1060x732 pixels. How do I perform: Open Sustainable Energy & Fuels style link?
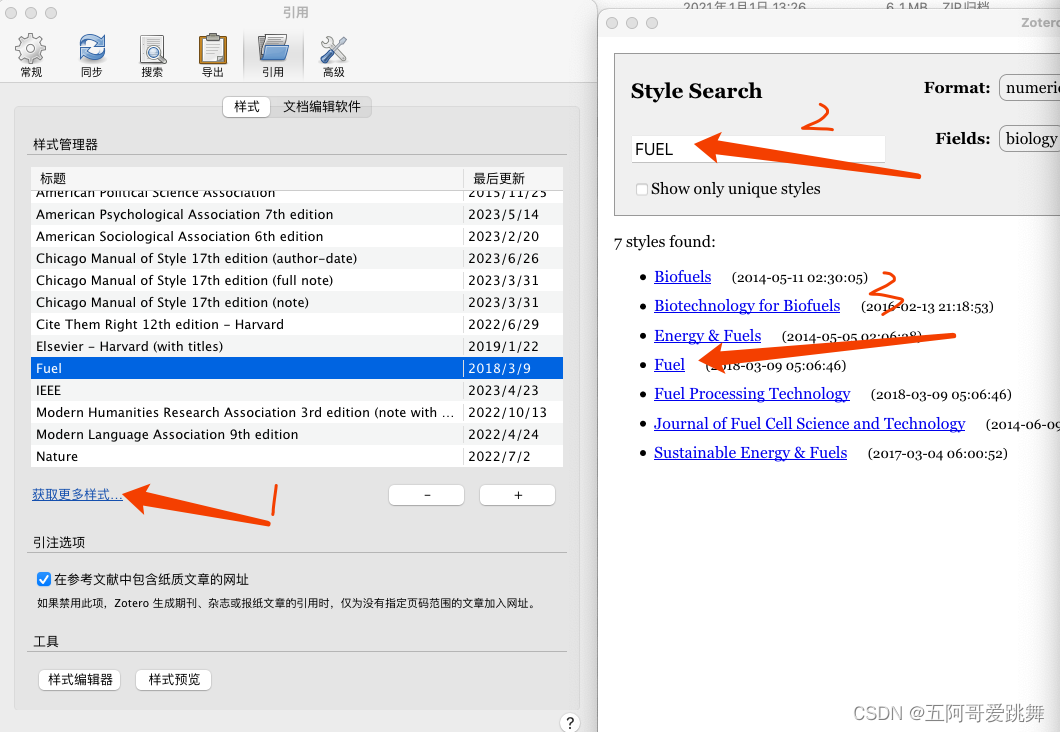(750, 453)
